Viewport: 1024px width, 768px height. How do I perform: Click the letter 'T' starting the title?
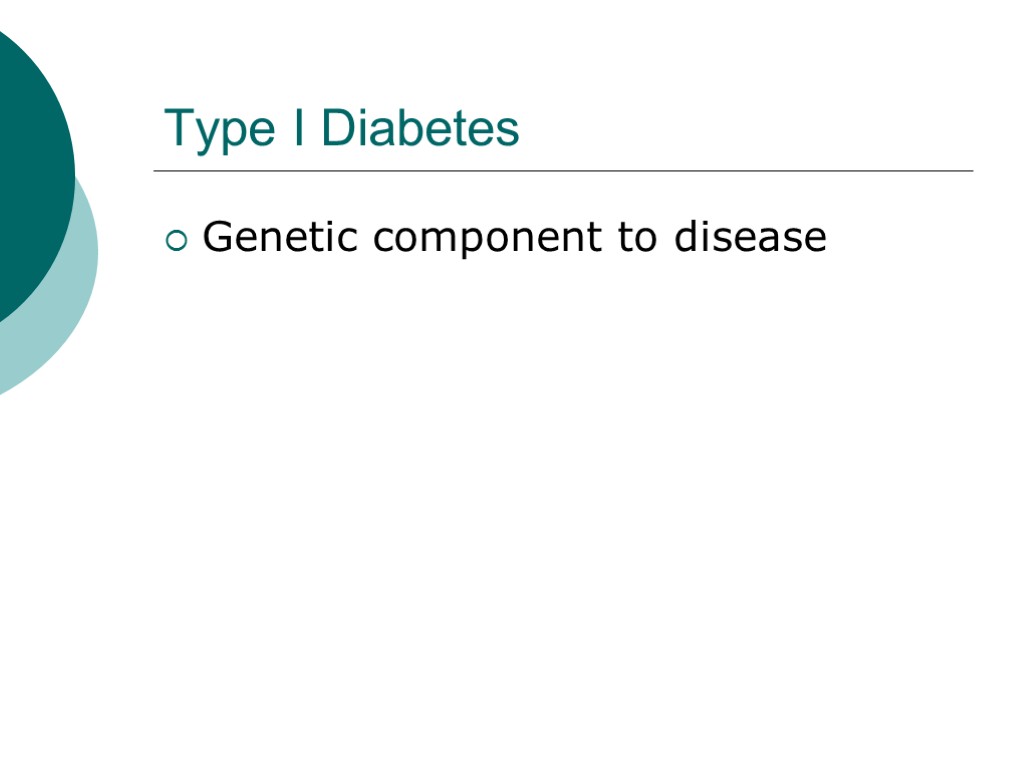click(x=179, y=129)
